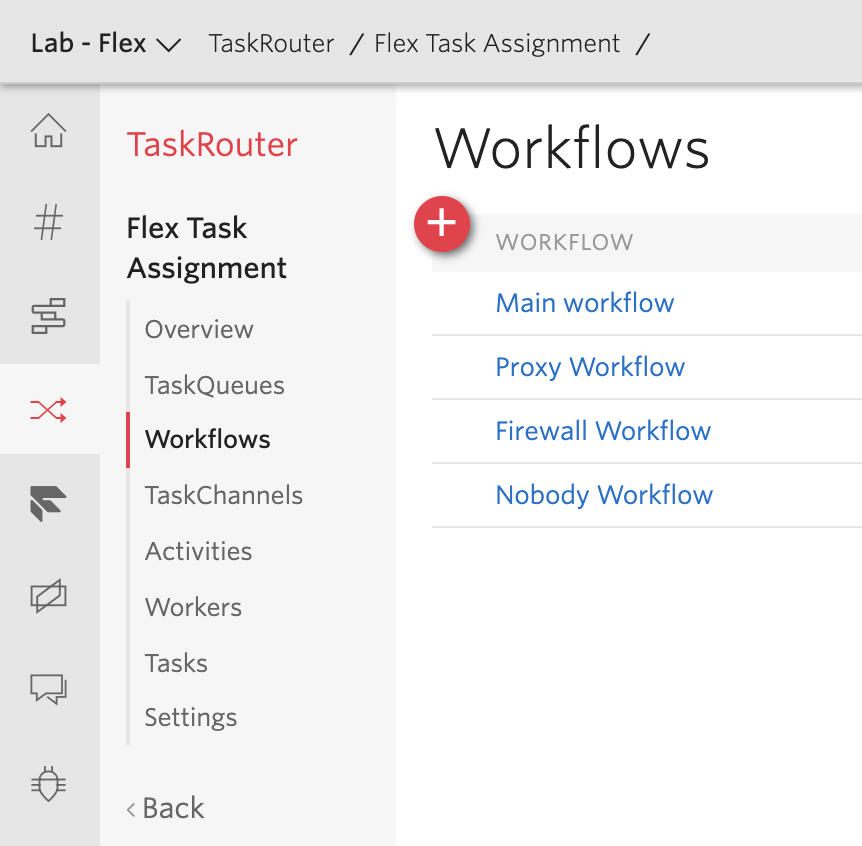Open the debugger bug icon
This screenshot has height=846, width=862.
pyautogui.click(x=48, y=783)
